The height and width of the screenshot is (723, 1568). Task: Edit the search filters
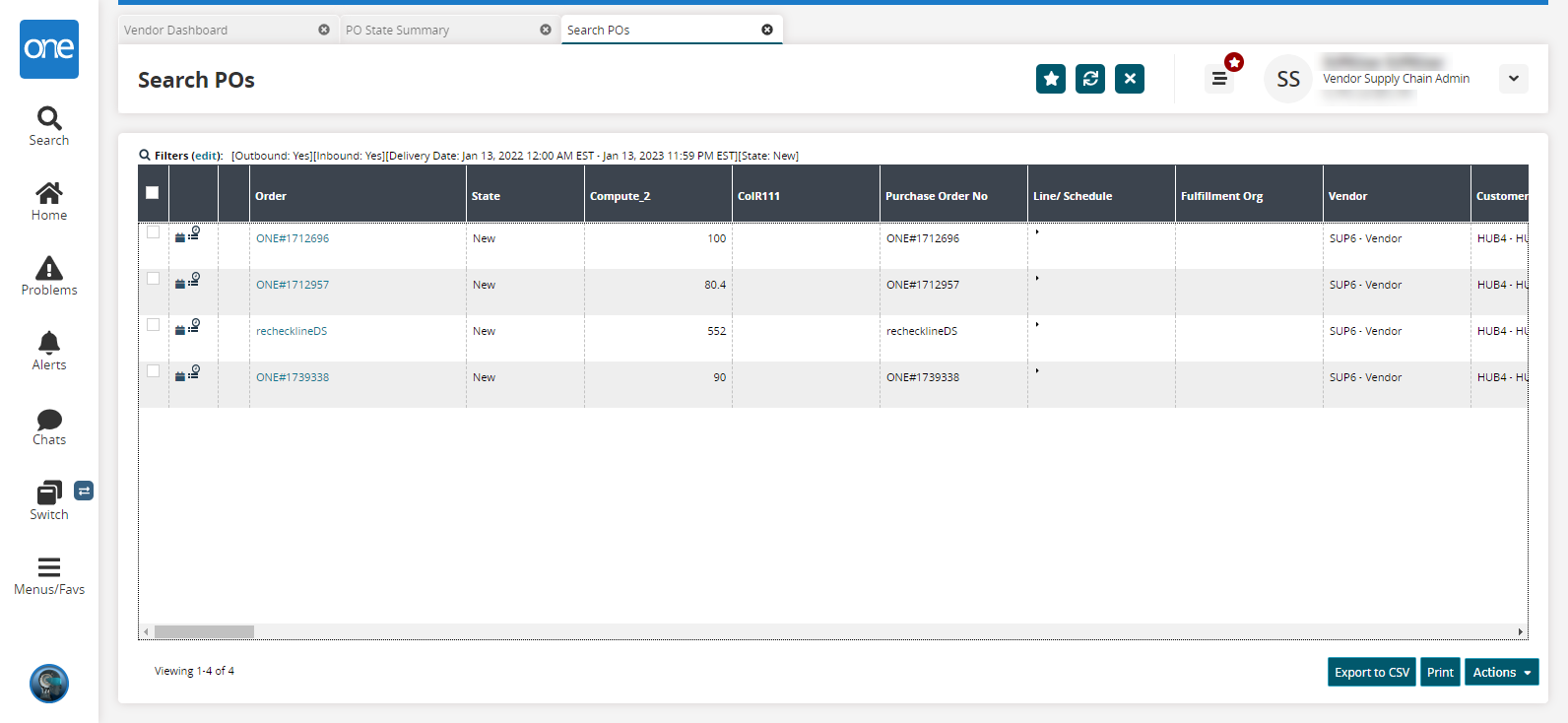[206, 156]
